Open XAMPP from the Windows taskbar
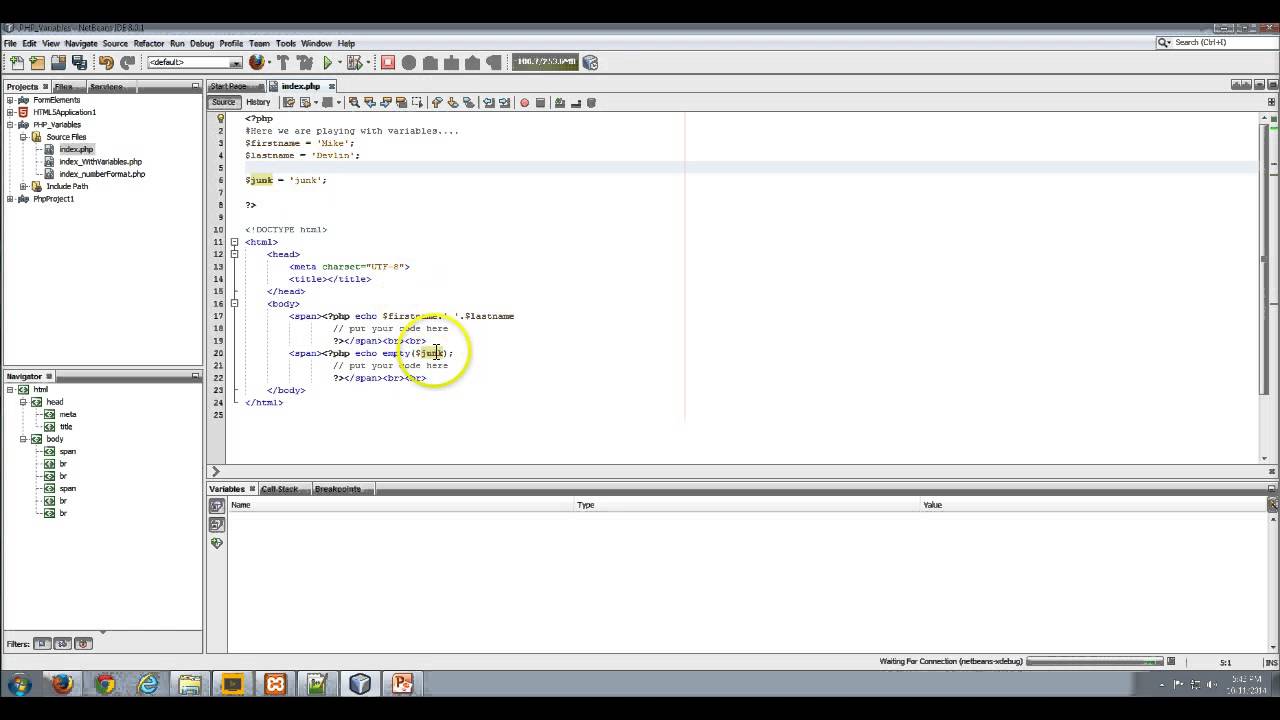The width and height of the screenshot is (1280, 720). point(275,685)
